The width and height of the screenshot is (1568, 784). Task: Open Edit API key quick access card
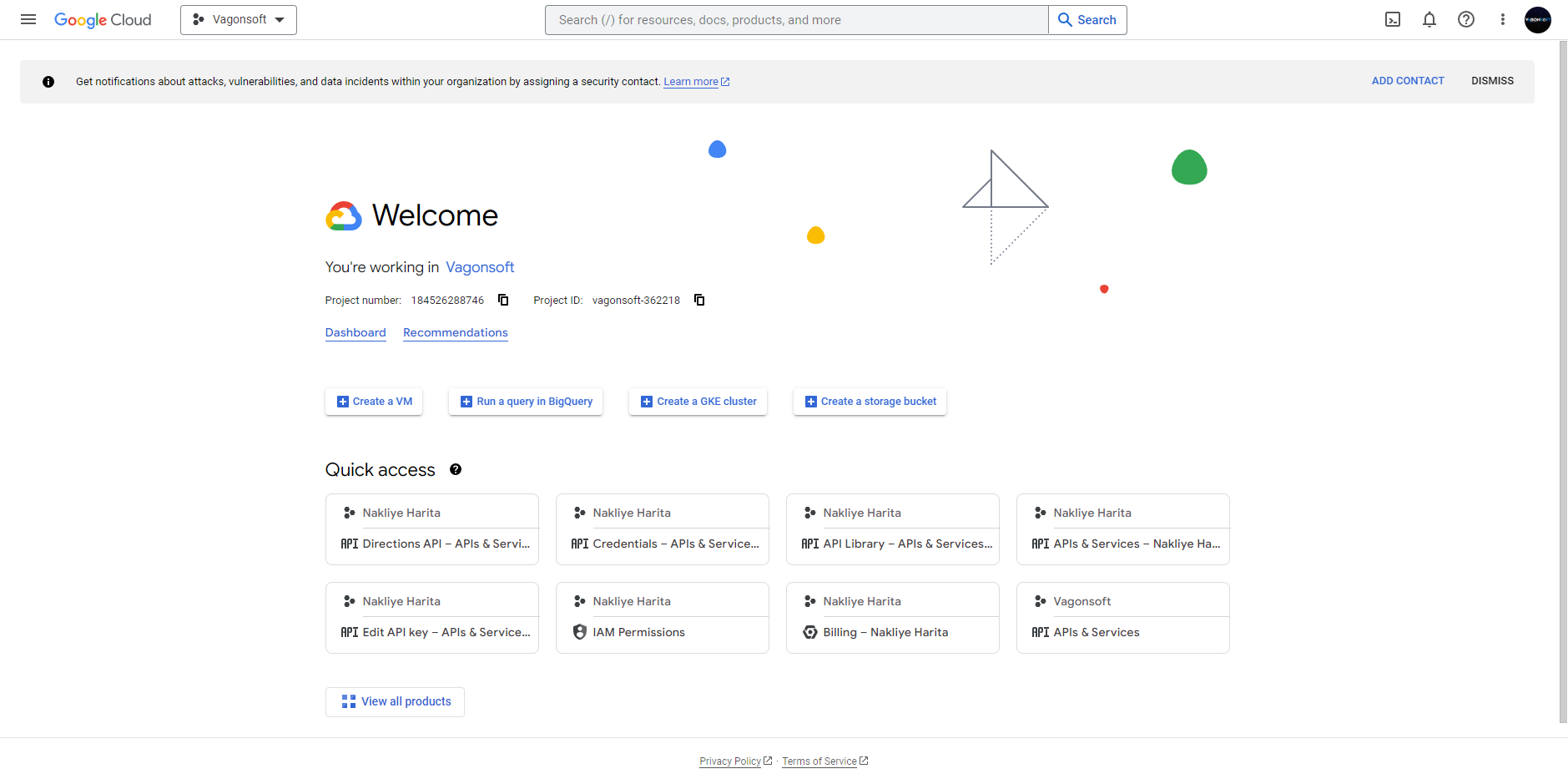pos(432,618)
